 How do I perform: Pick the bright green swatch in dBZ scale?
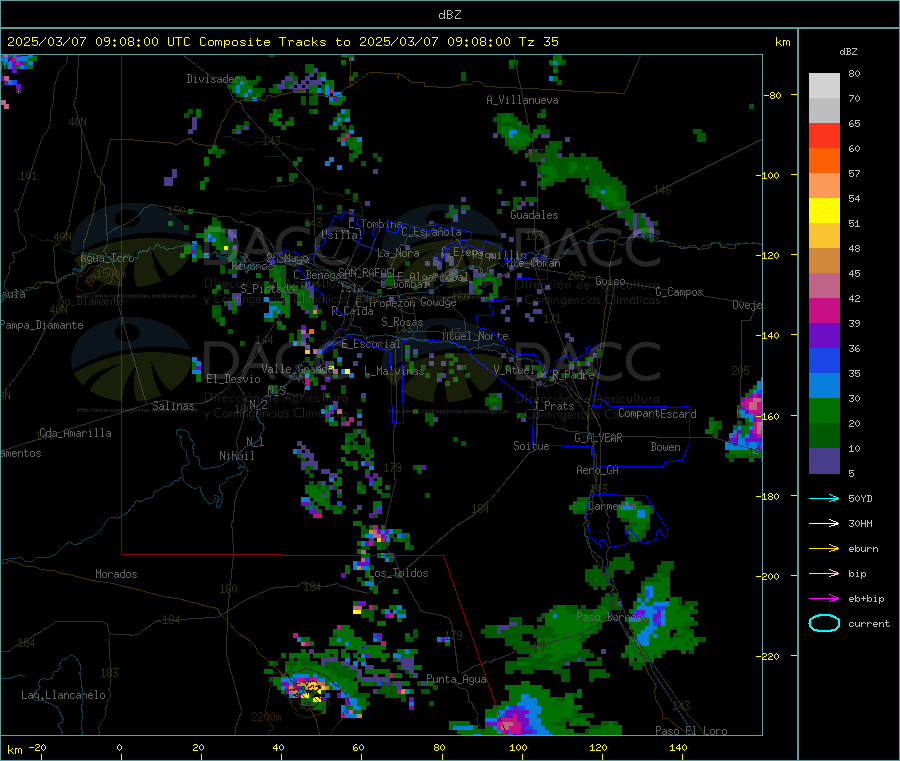824,410
